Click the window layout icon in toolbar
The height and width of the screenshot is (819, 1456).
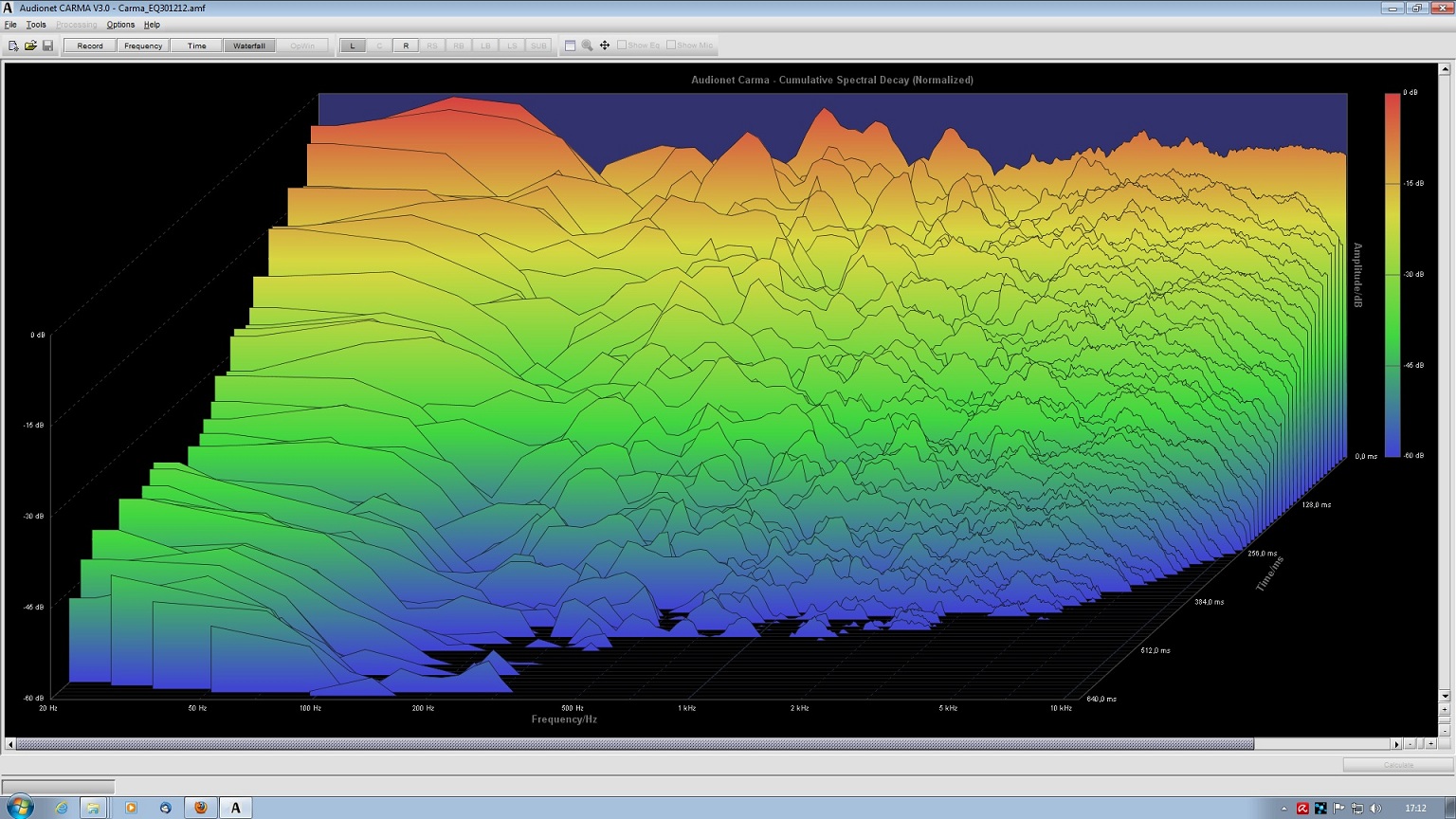[570, 45]
